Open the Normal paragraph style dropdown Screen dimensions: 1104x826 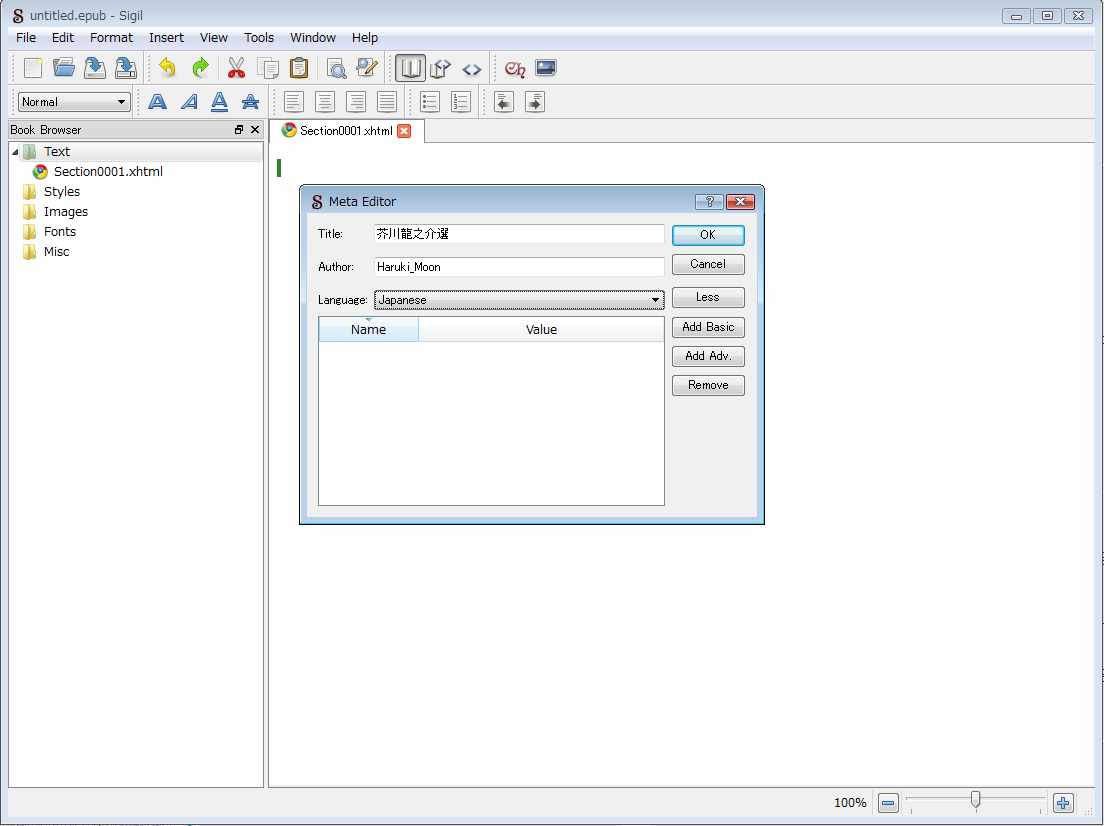pyautogui.click(x=75, y=102)
